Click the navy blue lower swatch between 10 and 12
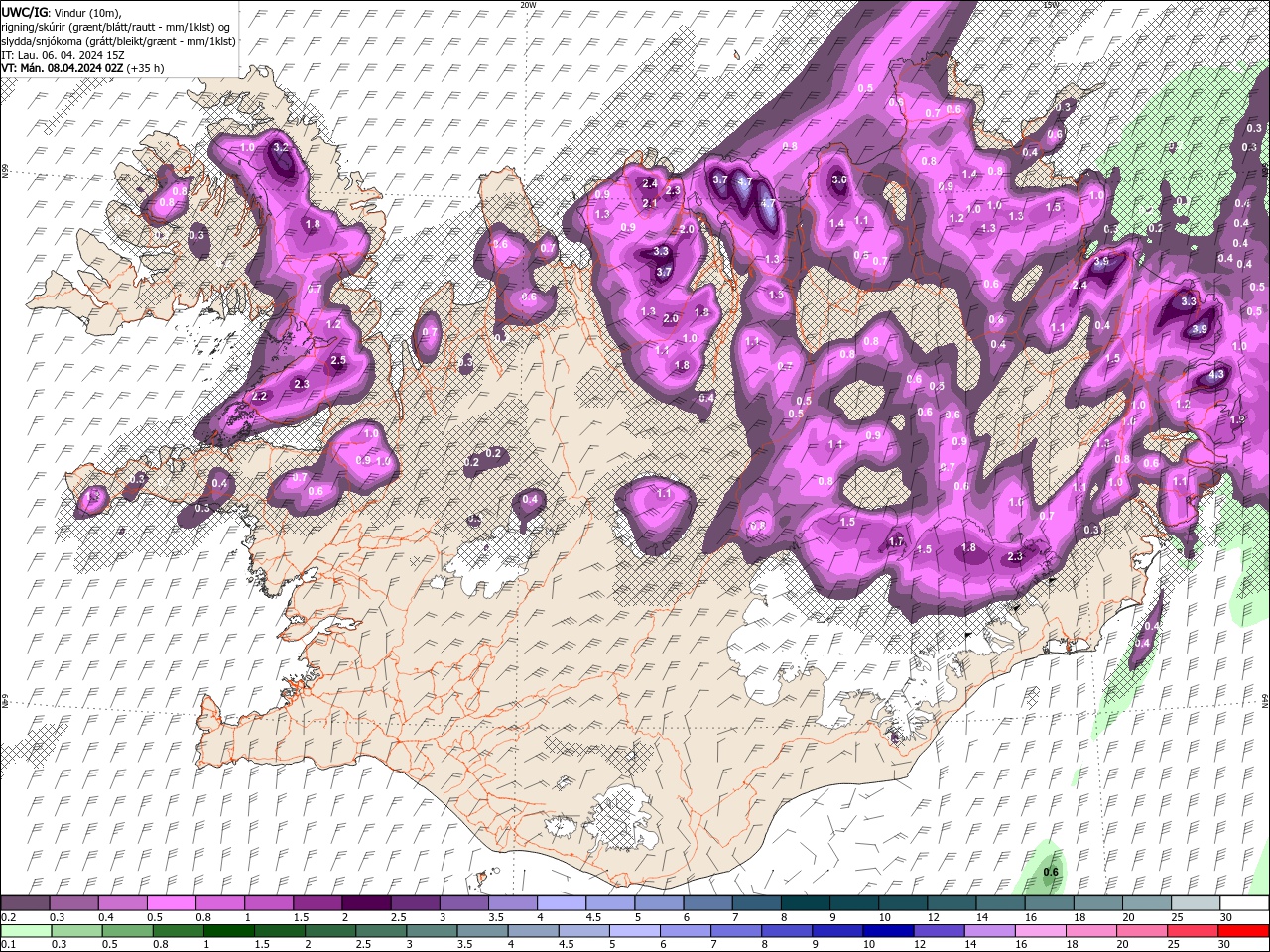This screenshot has height=952, width=1270. [888, 931]
